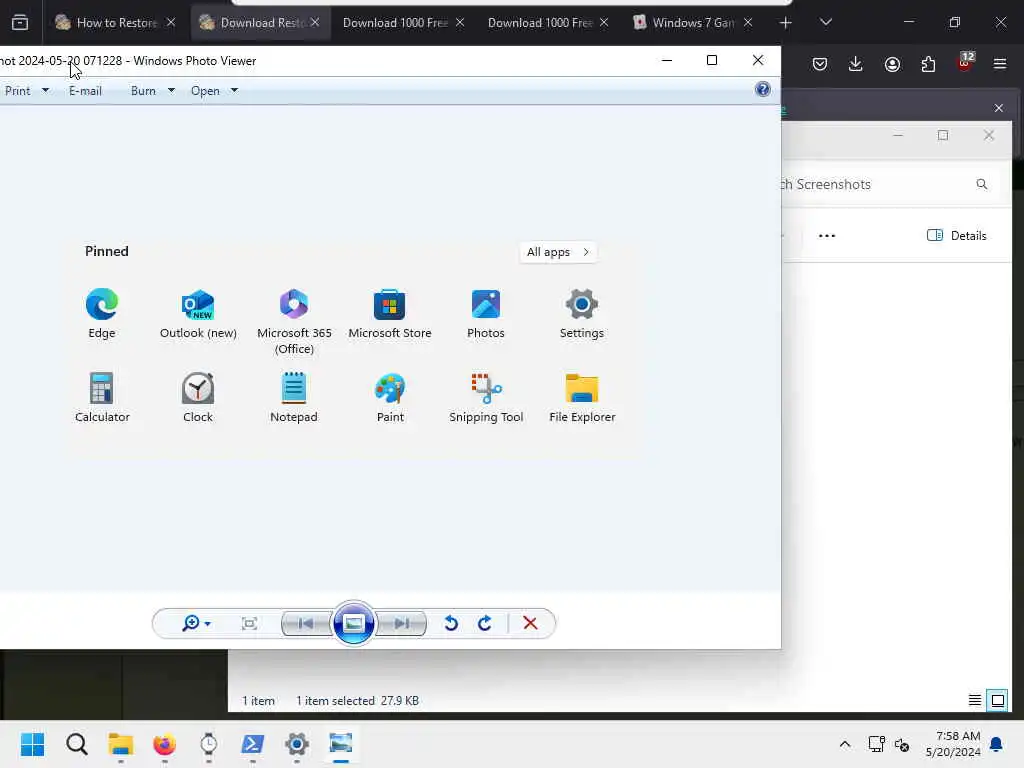Open Firefox recent browsing view icon

[x=20, y=23]
